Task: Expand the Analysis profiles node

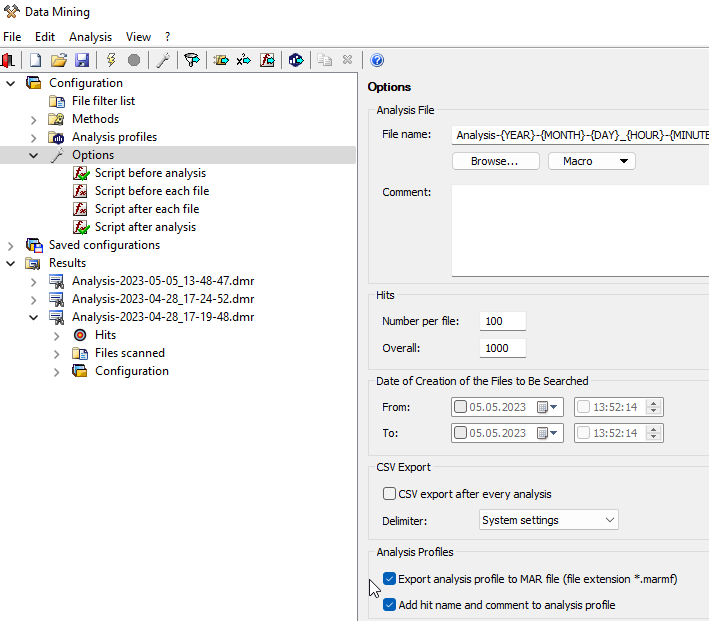Action: point(33,137)
